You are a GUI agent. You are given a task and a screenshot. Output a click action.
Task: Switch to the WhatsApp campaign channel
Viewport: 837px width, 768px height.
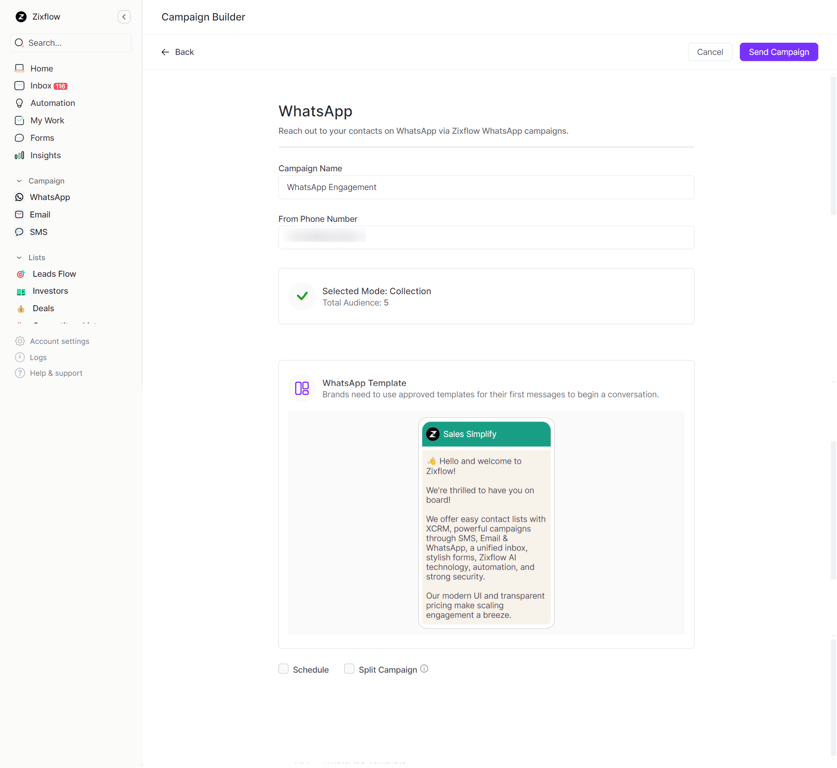49,197
